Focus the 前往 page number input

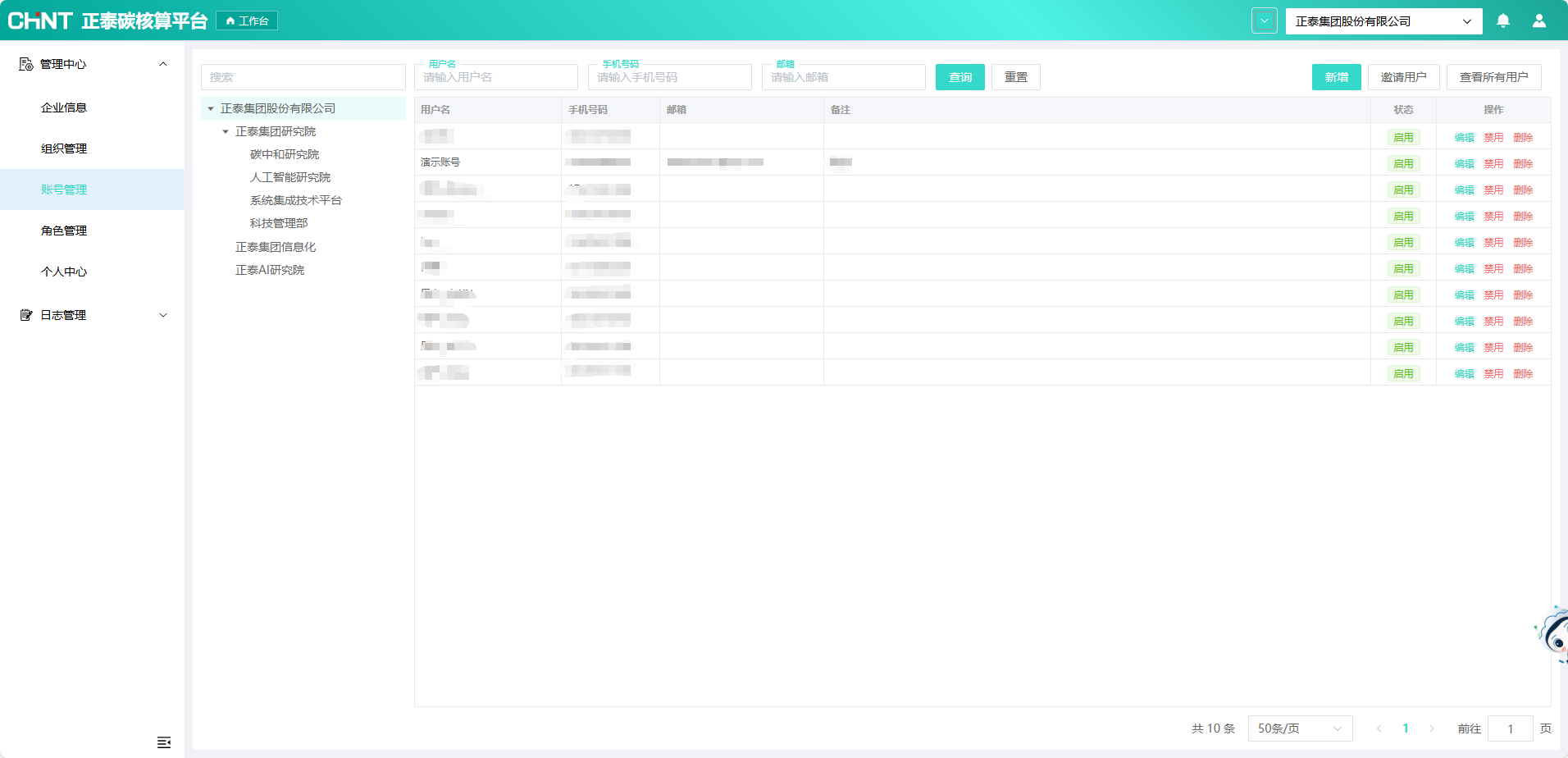(1511, 728)
